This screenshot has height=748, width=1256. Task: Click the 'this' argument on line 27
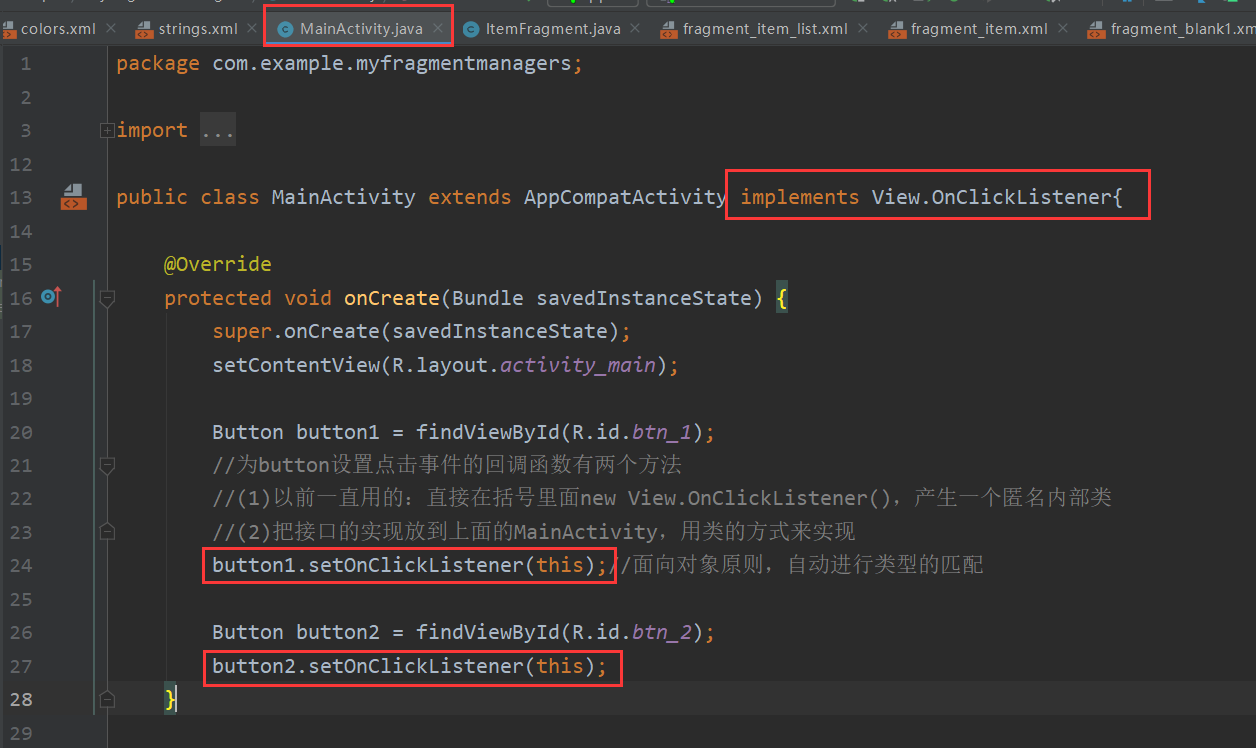point(560,665)
